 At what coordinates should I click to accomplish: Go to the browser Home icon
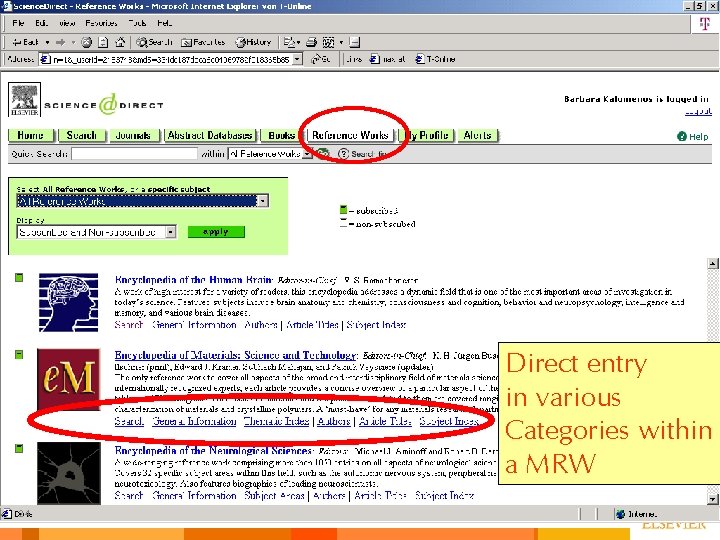120,42
